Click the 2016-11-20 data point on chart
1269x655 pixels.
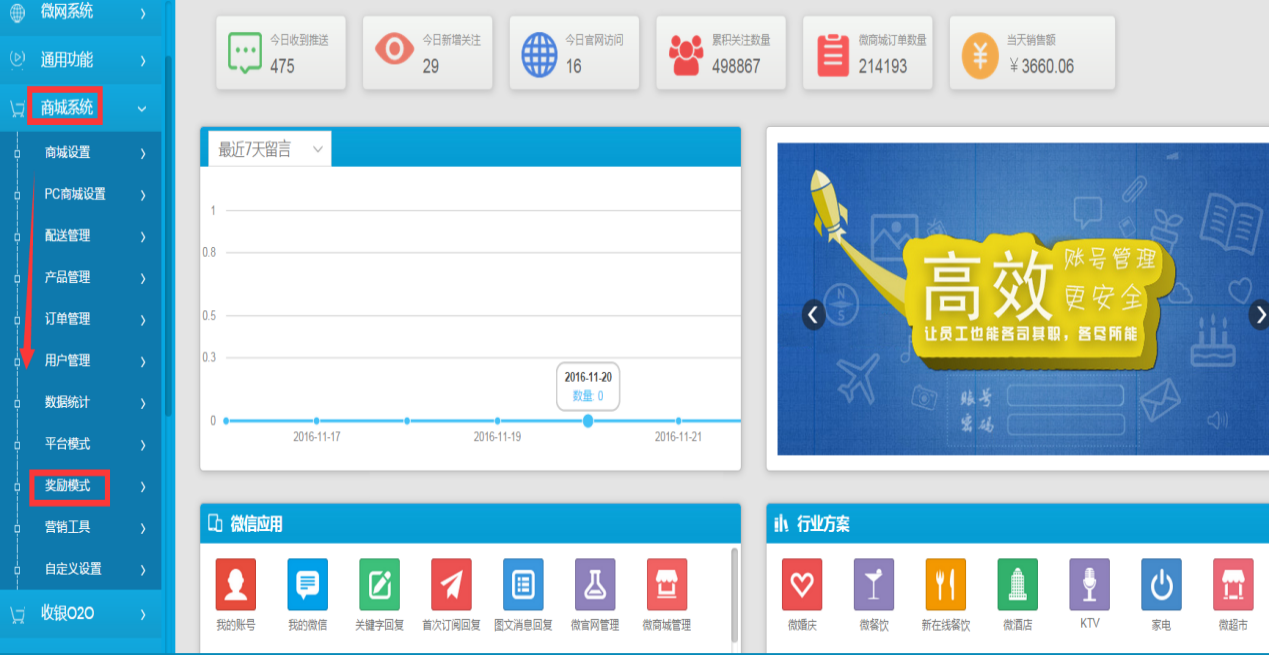(588, 421)
